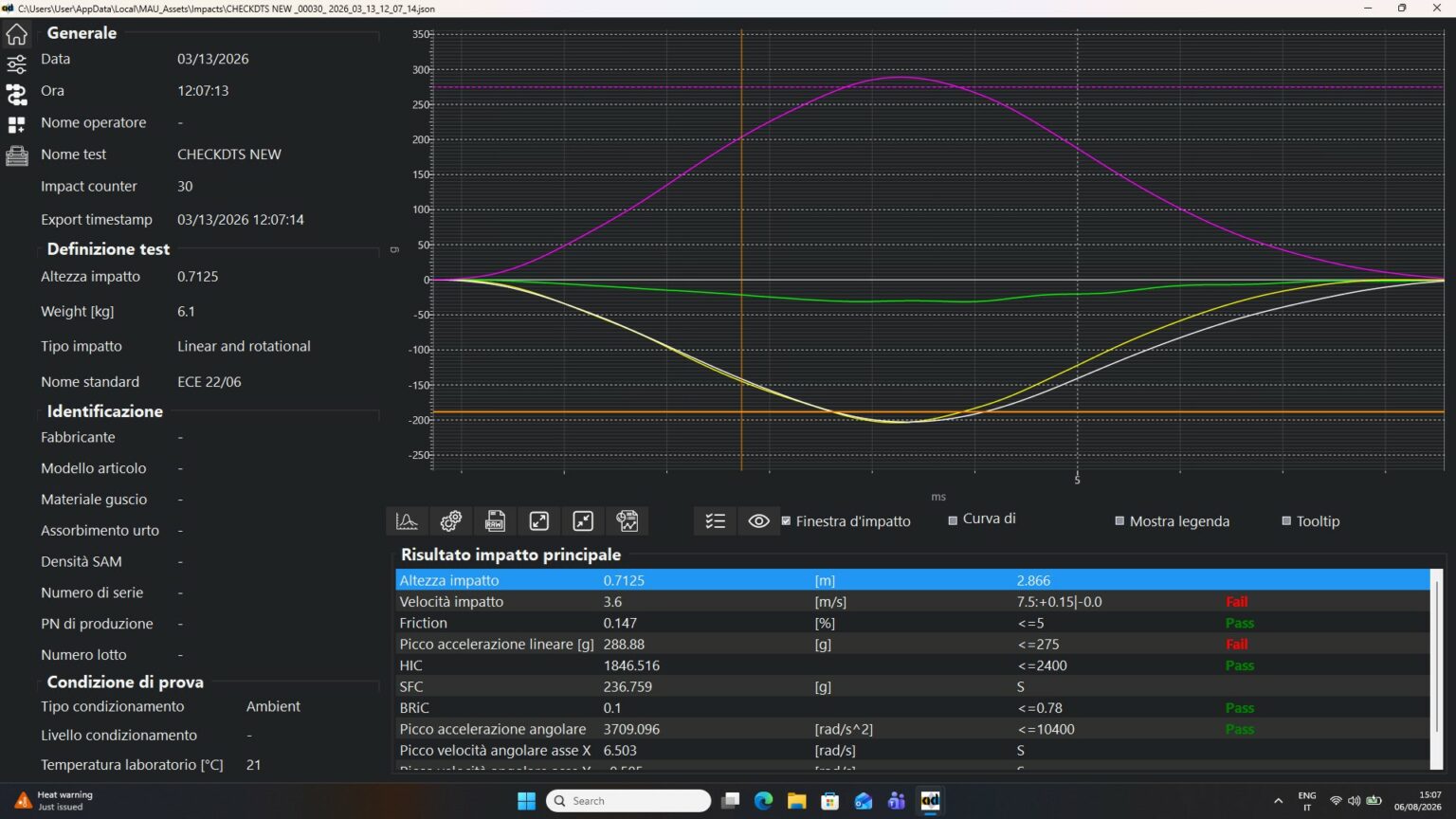This screenshot has width=1456, height=819.
Task: Open the Windows Start button
Action: tap(526, 801)
